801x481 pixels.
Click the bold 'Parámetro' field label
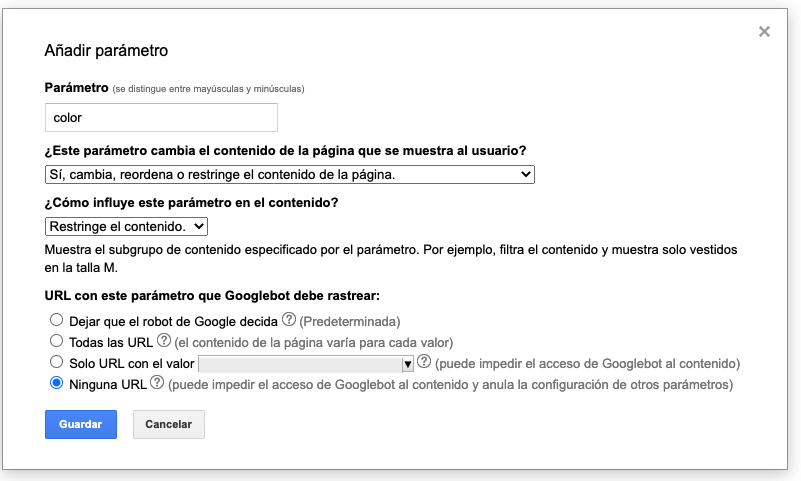[76, 88]
